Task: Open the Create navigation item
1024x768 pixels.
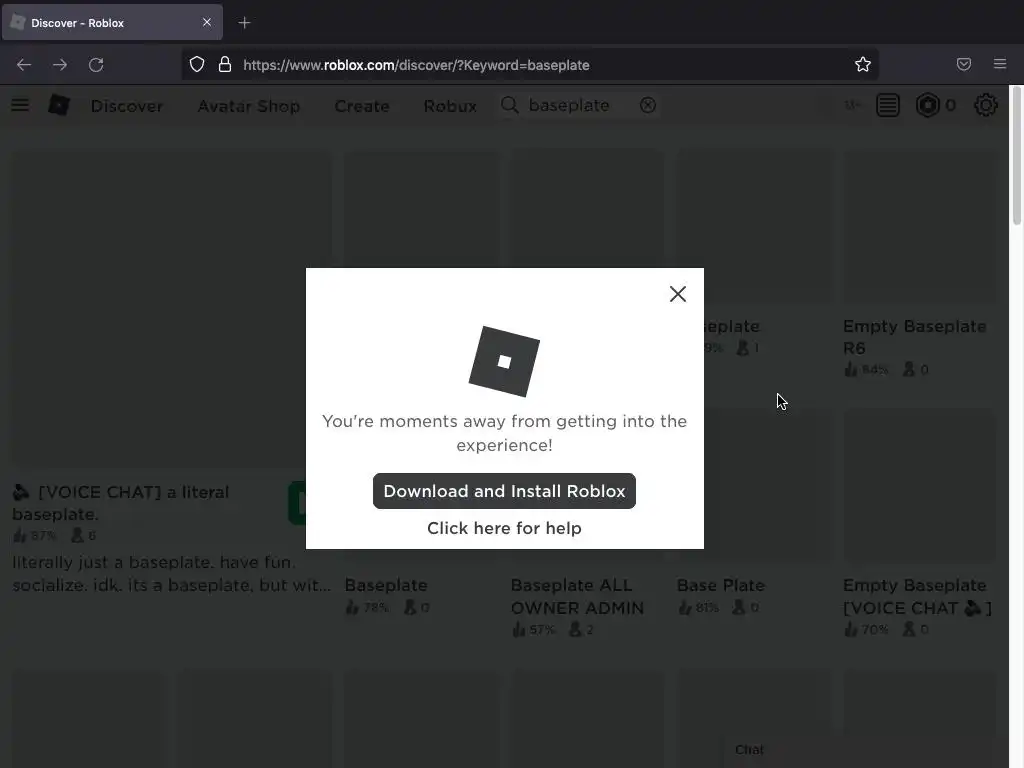Action: [x=362, y=106]
